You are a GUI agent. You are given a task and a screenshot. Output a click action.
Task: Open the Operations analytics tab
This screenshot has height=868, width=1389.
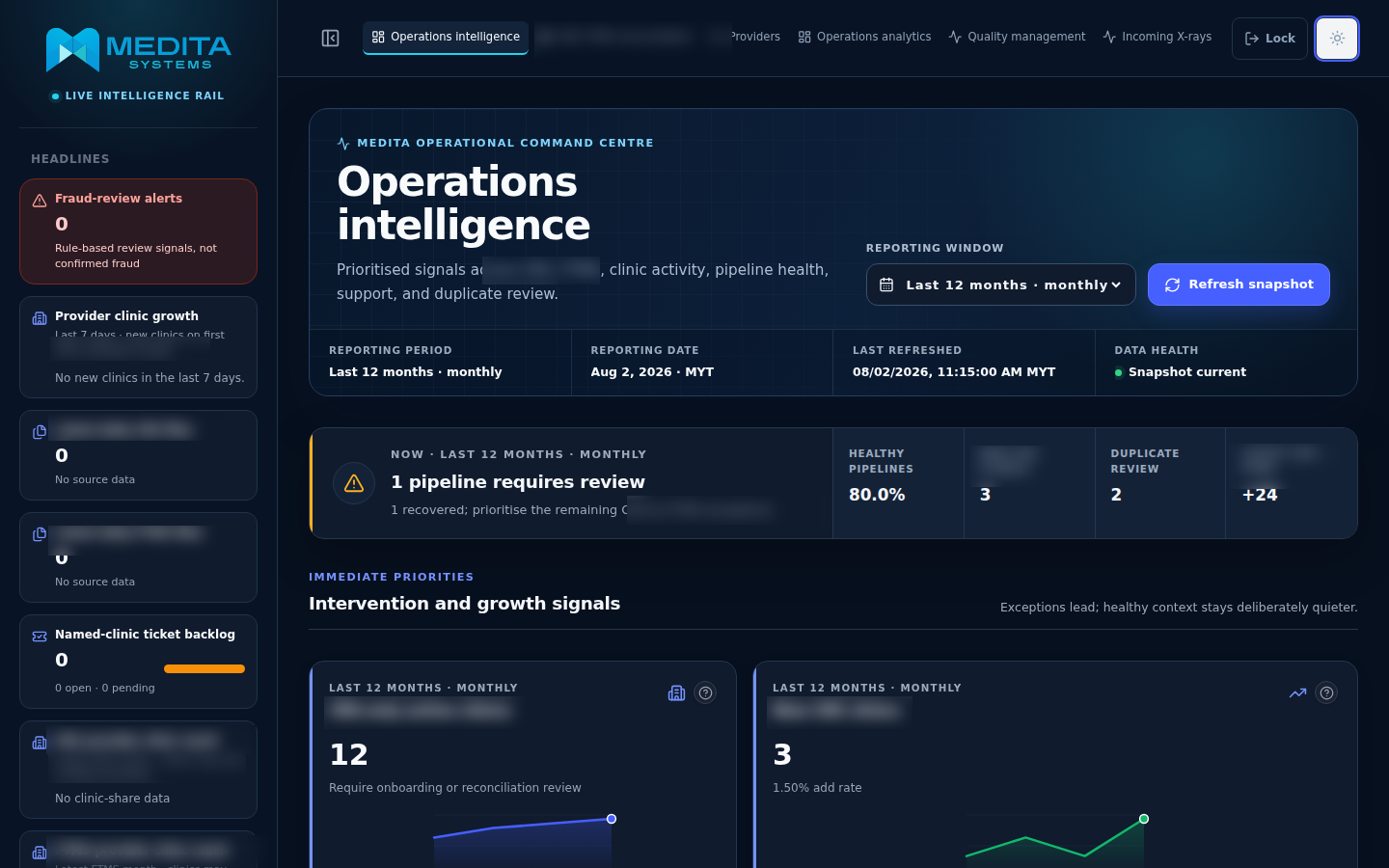click(864, 37)
